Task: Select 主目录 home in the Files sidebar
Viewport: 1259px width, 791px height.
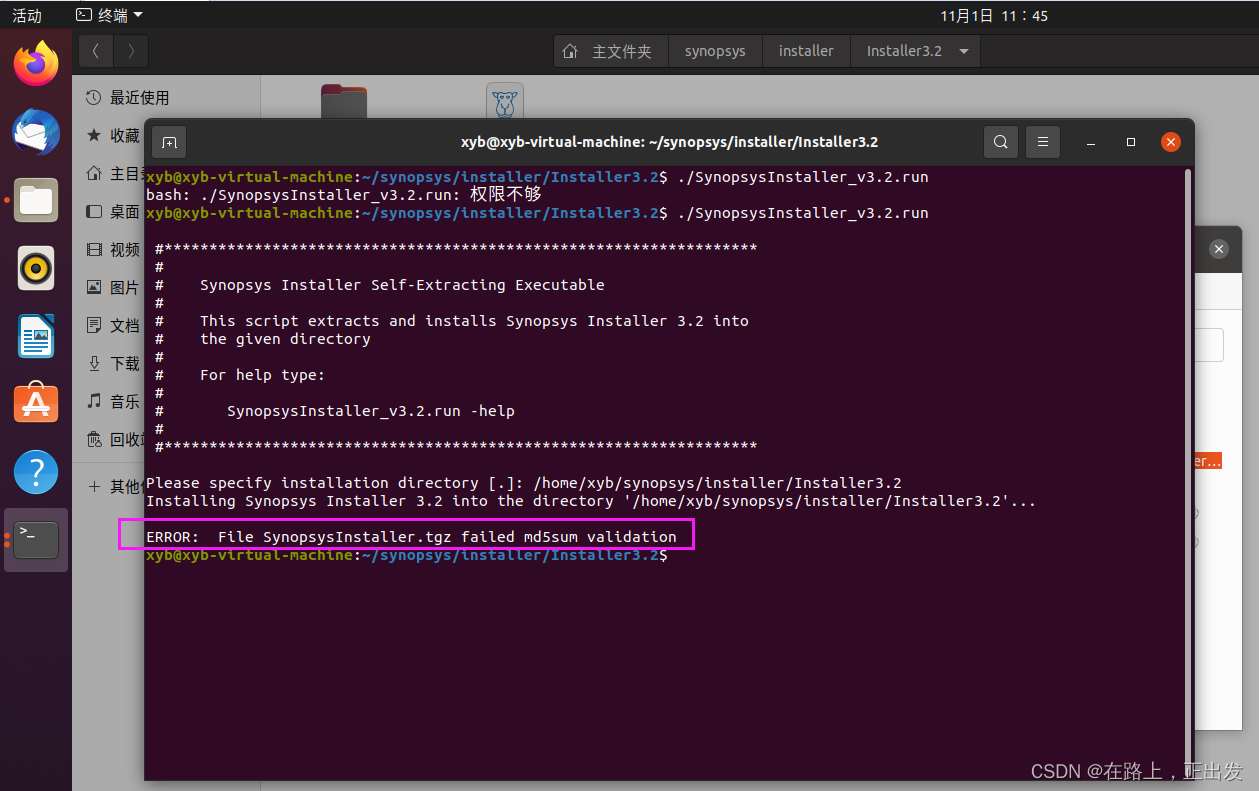Action: pos(114,173)
